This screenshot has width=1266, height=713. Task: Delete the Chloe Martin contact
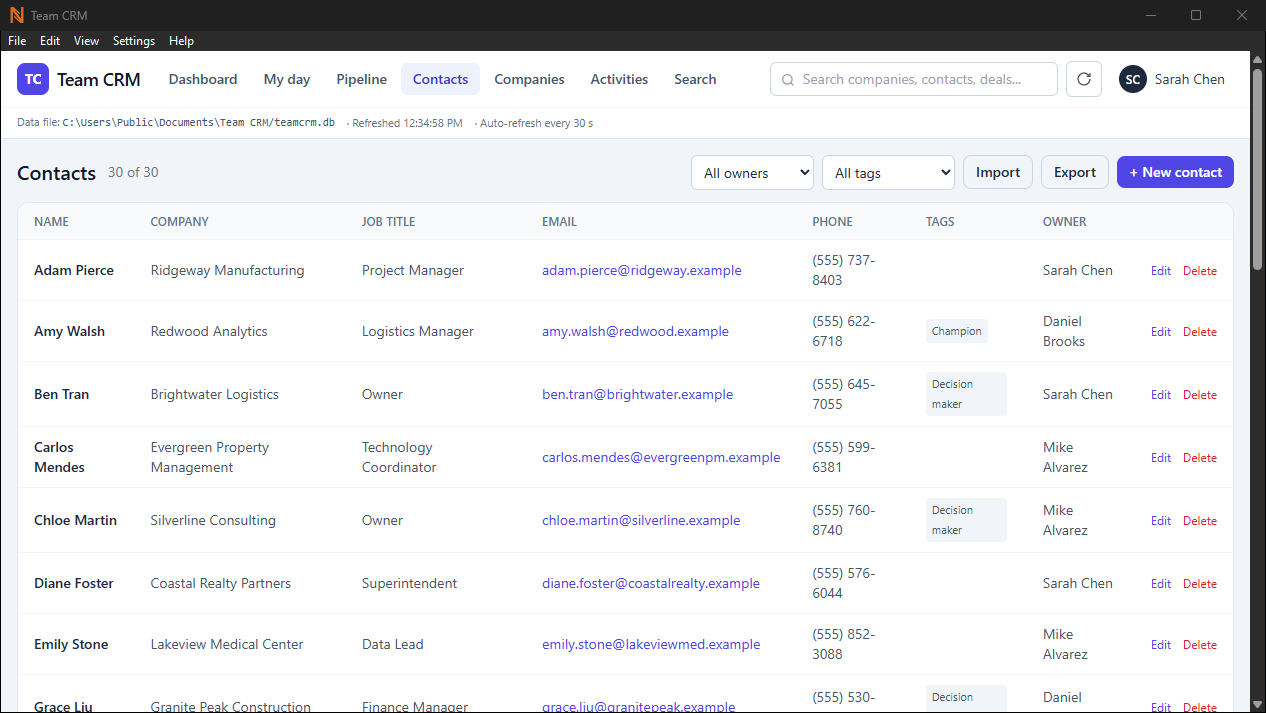[1200, 521]
